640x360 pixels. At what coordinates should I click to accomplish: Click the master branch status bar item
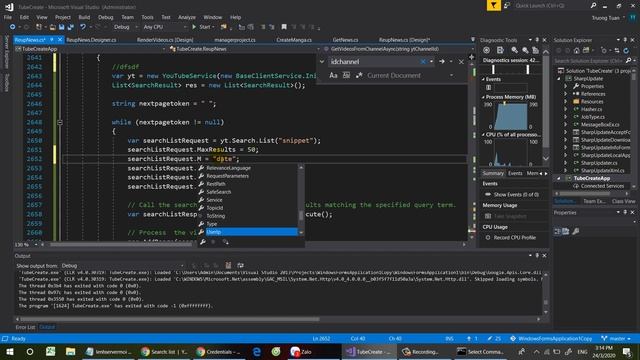click(x=616, y=339)
